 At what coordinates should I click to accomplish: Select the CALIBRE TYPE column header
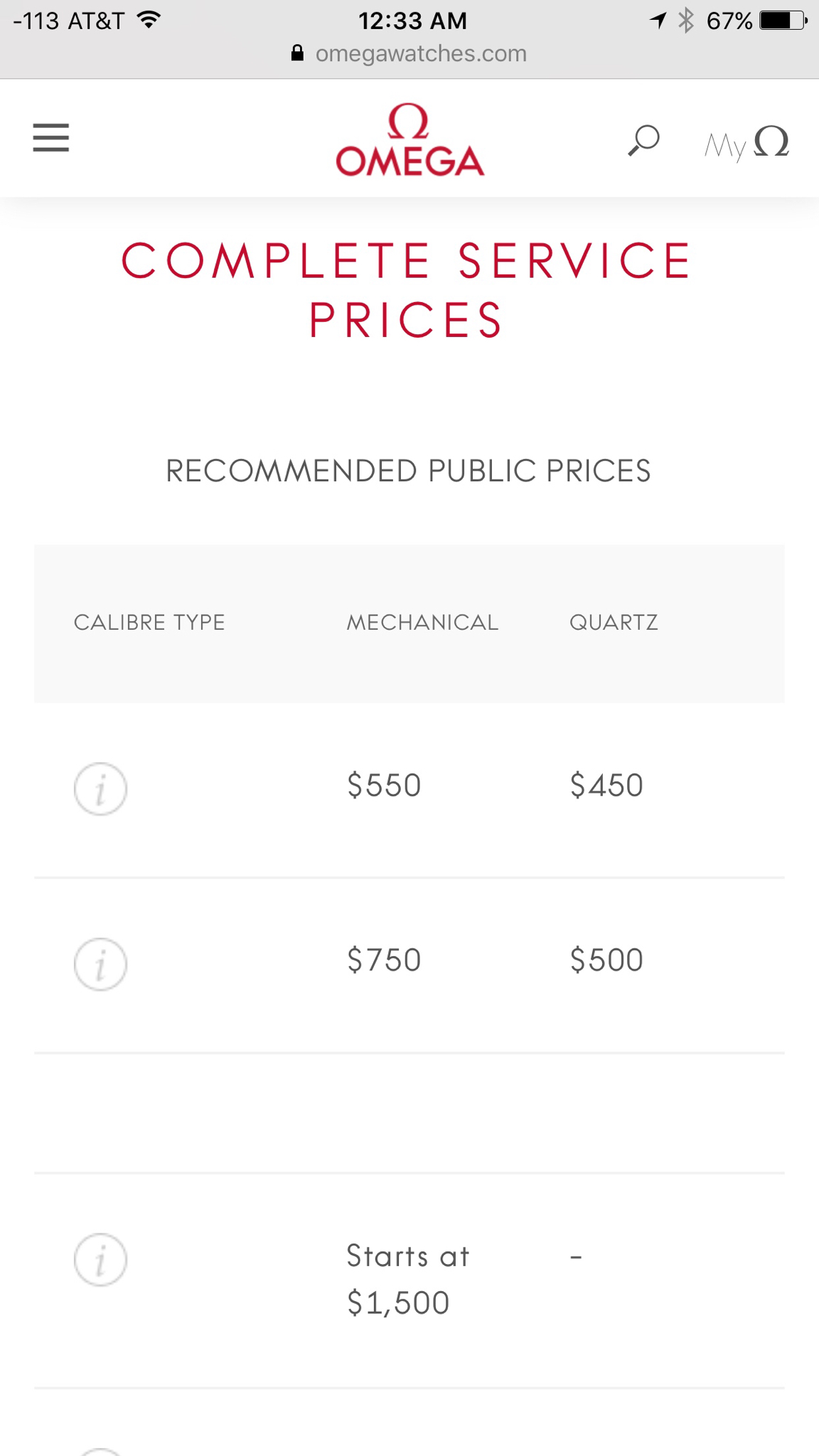pyautogui.click(x=149, y=623)
